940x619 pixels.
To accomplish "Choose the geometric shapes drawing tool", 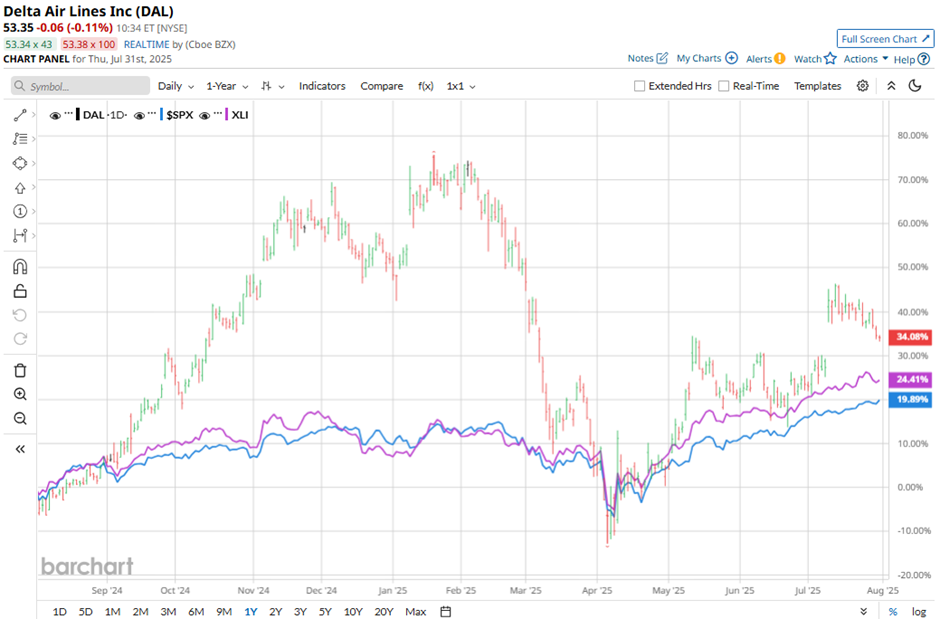I will 20,164.
